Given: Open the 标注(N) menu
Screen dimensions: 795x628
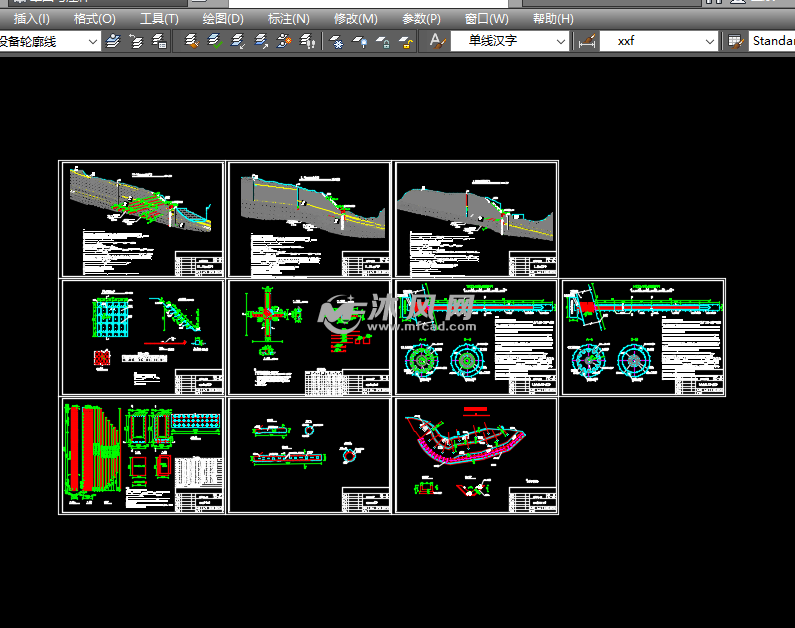Looking at the screenshot, I should click(x=289, y=18).
